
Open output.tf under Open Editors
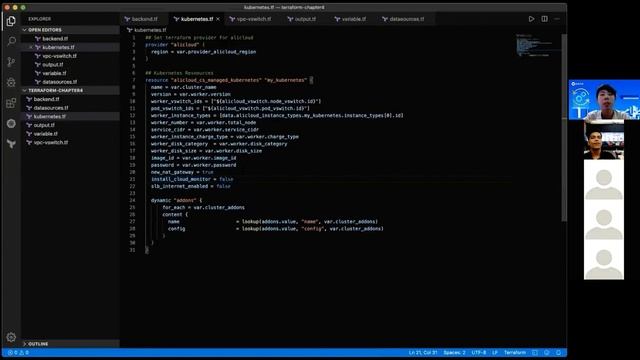coord(71,64)
